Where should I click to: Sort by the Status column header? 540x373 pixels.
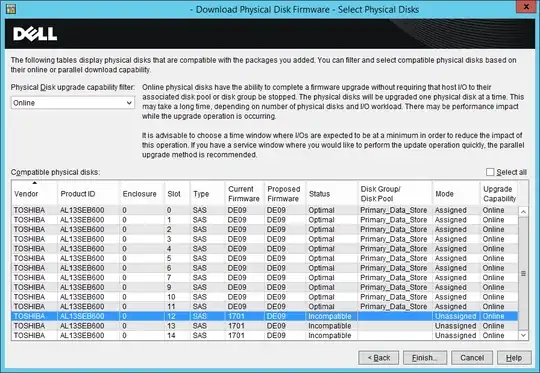332,194
